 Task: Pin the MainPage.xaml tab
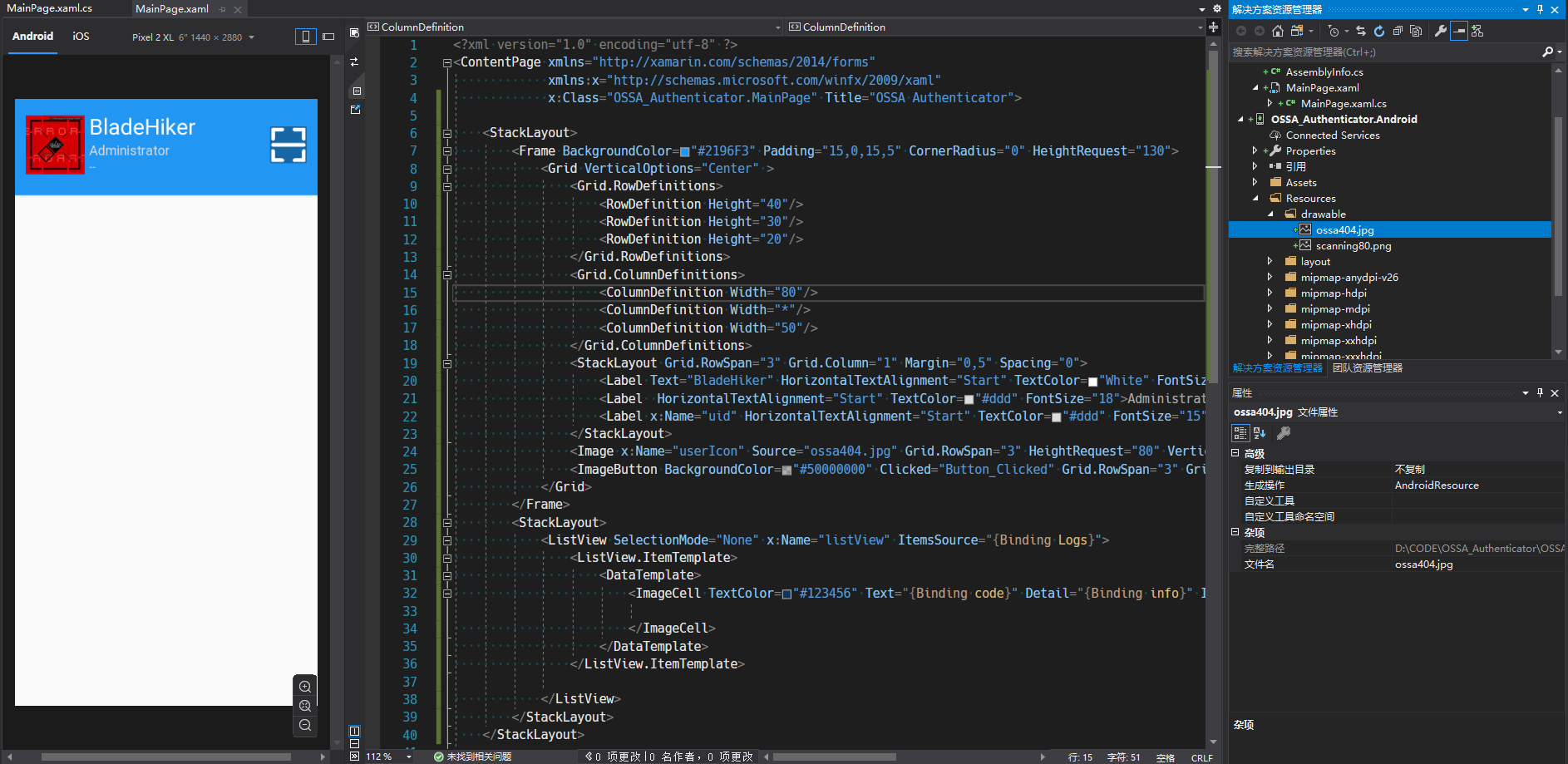222,9
